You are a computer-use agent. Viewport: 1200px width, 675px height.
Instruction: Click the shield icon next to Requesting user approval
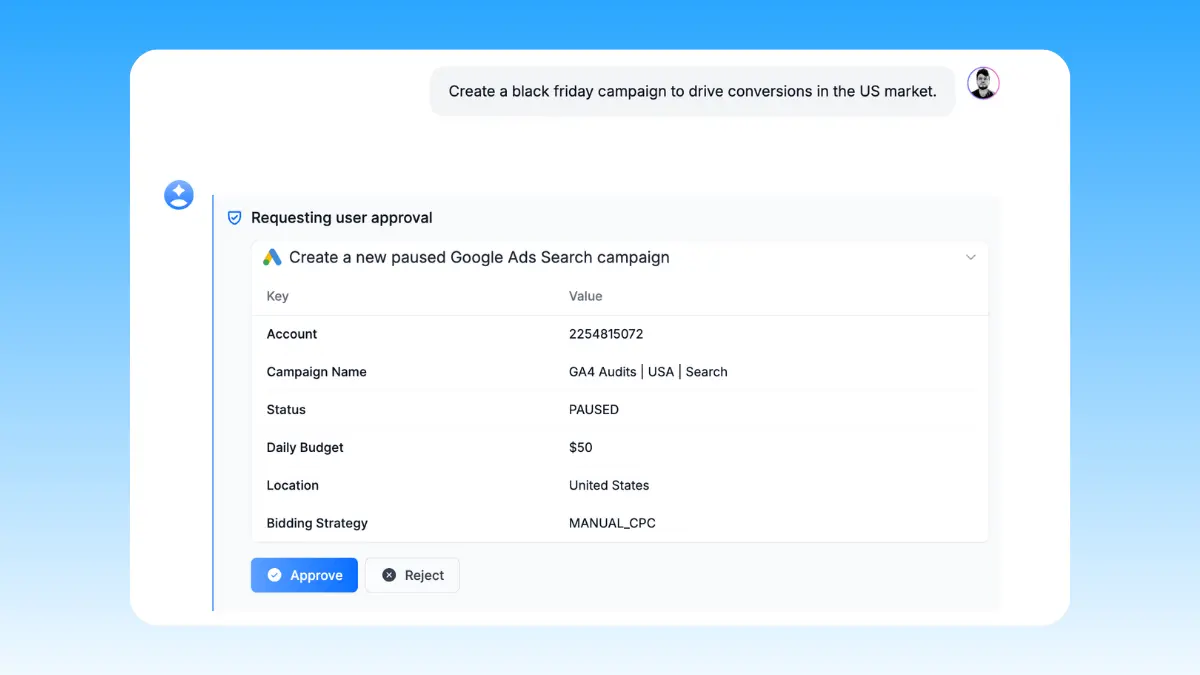(x=234, y=217)
